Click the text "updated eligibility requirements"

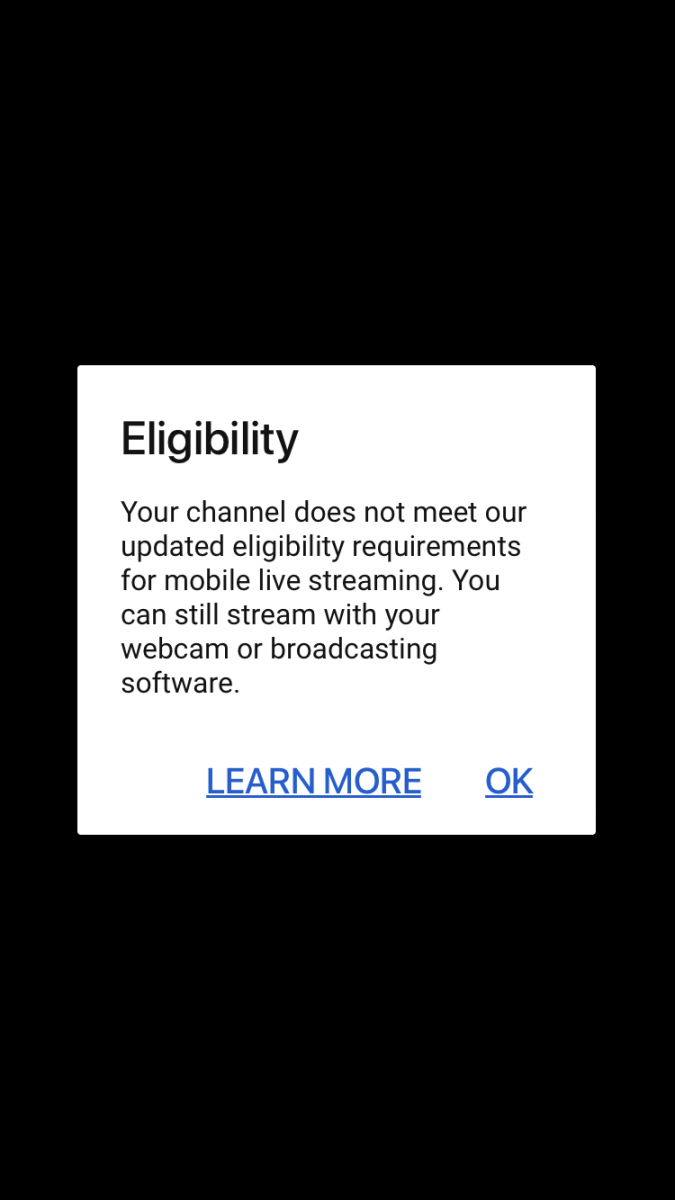[x=321, y=547]
